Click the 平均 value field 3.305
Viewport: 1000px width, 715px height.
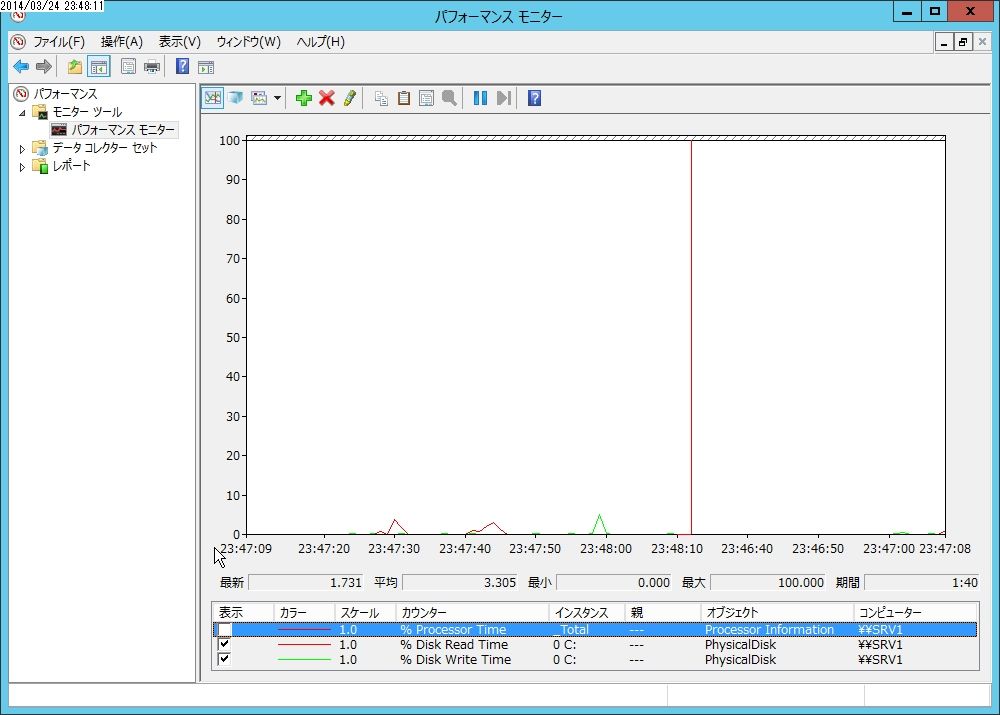pos(460,582)
